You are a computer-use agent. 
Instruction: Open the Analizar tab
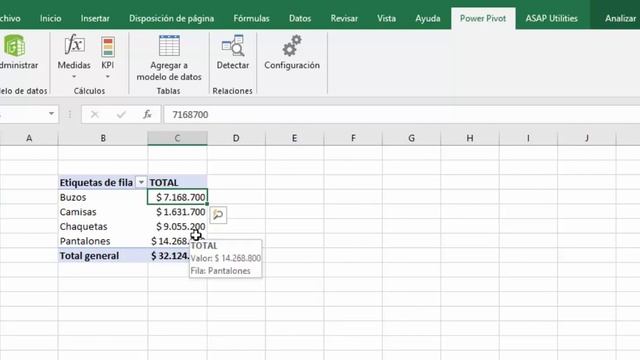pos(620,18)
